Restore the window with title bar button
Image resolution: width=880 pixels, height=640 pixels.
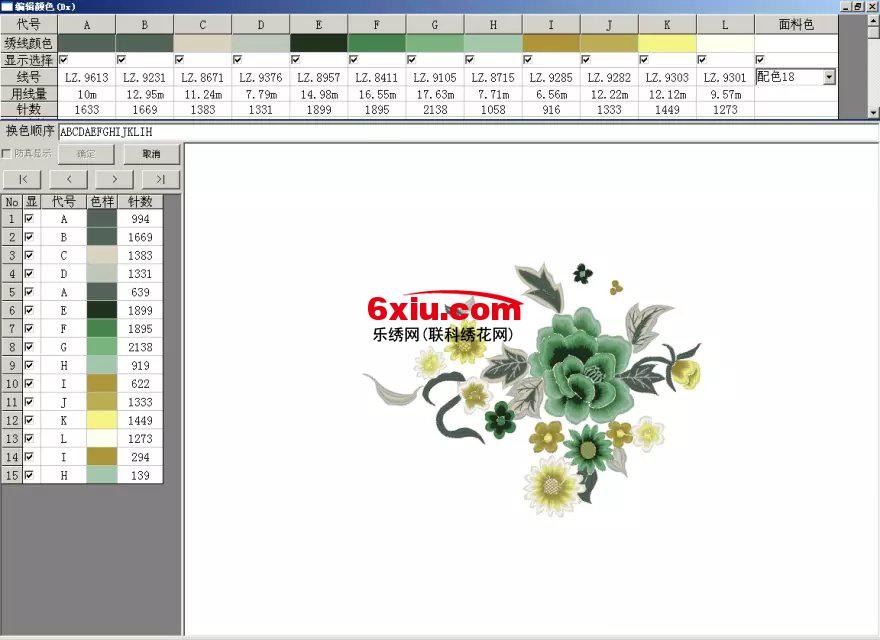point(858,6)
